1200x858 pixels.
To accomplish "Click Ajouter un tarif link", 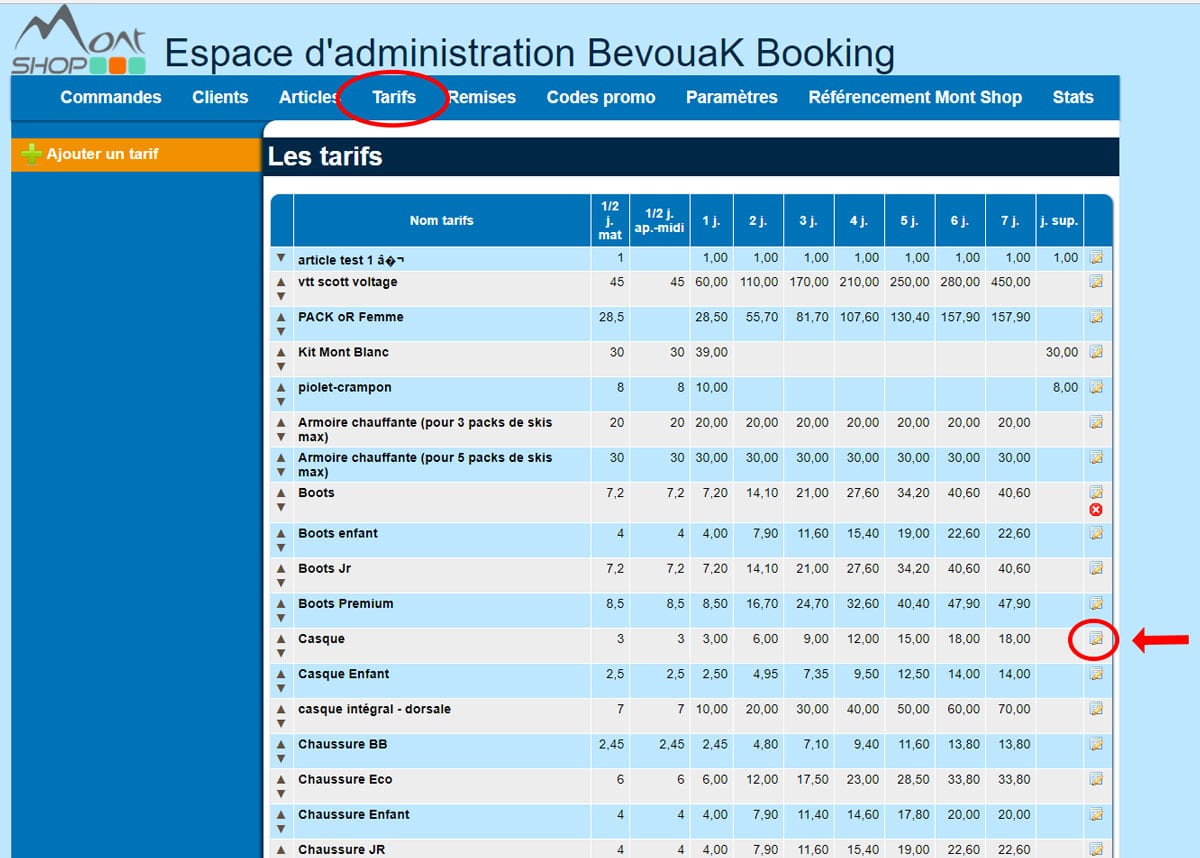I will coord(102,154).
